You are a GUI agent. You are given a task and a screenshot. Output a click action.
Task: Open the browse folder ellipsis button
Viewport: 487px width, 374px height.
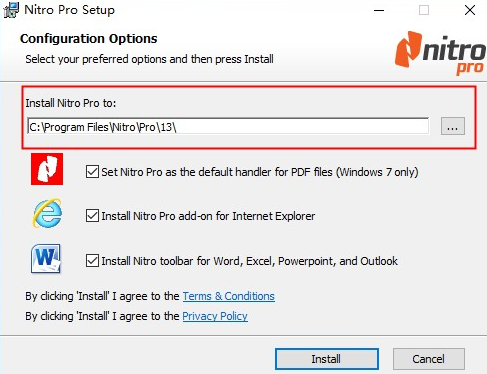click(453, 126)
